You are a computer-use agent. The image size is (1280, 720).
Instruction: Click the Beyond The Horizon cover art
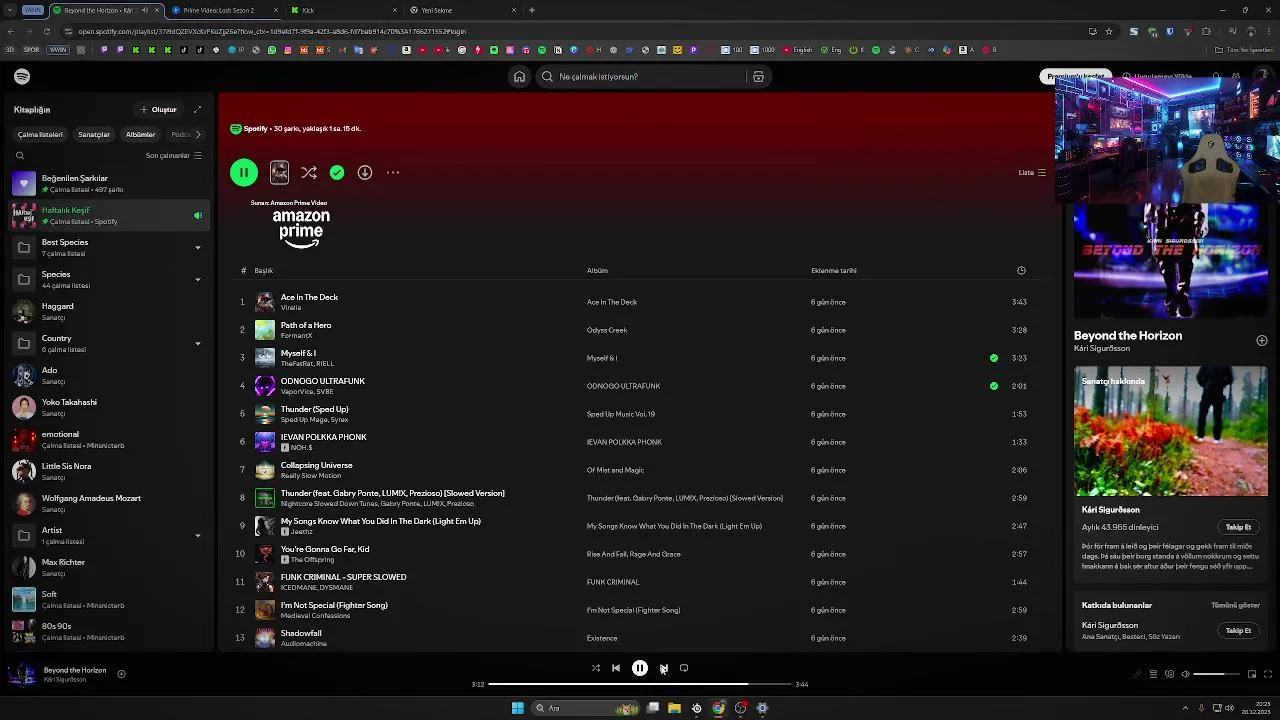[x=1171, y=260]
